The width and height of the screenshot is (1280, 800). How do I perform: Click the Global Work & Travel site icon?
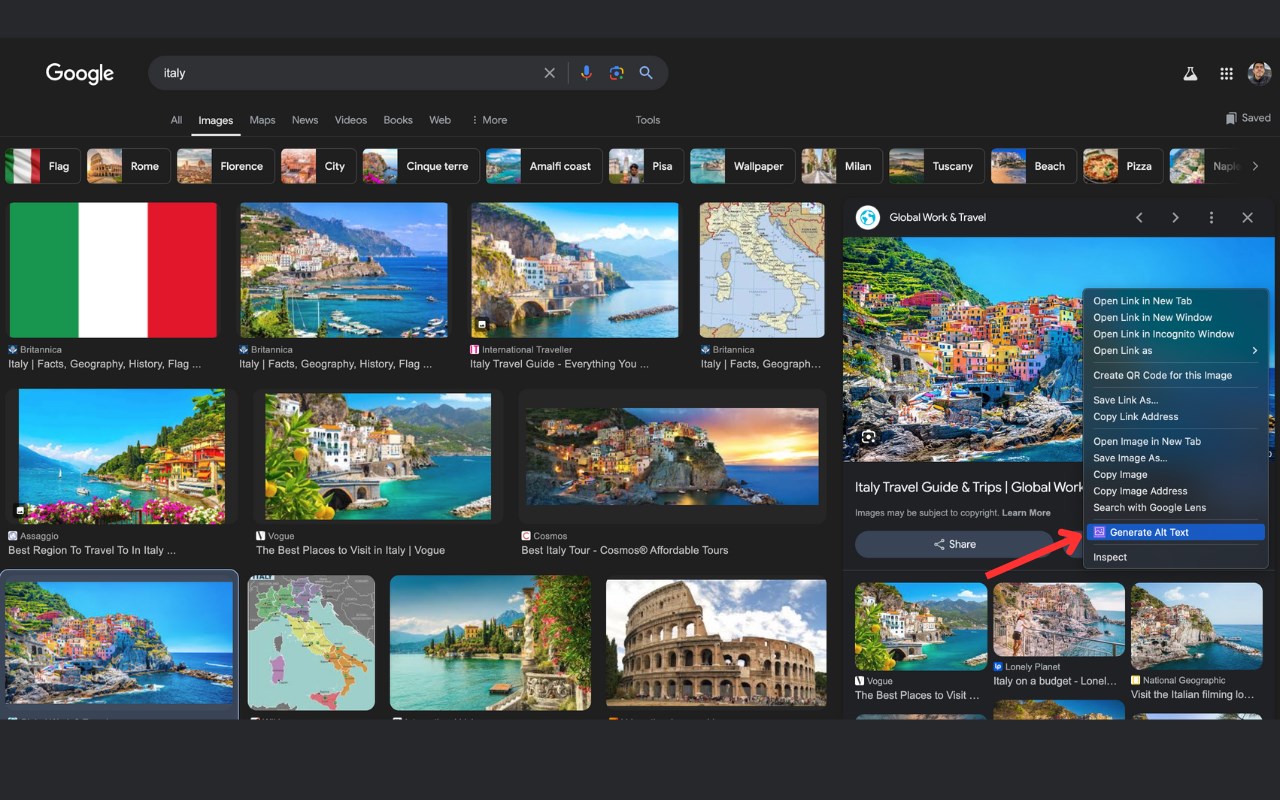868,217
